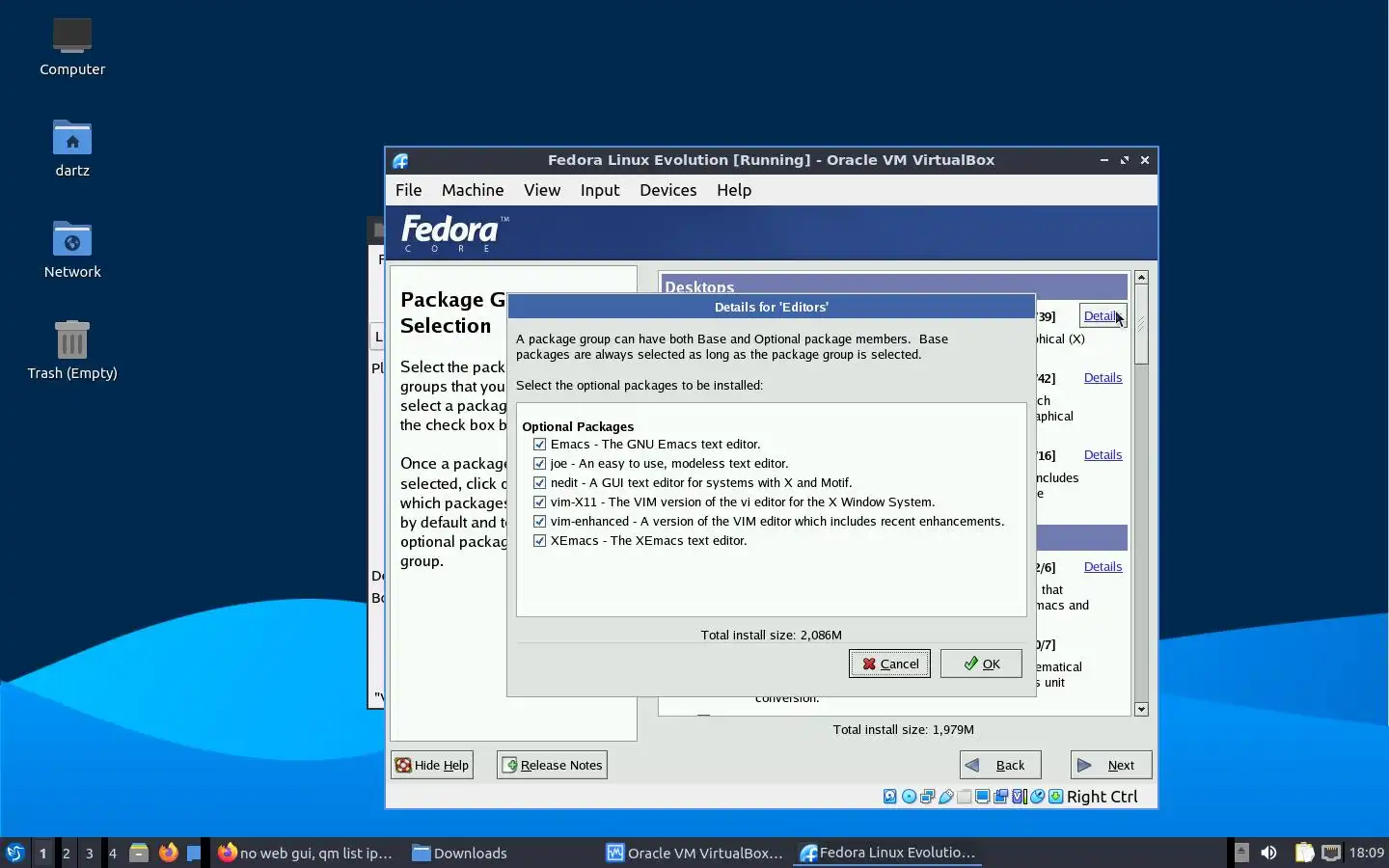Select the Network desktop icon
Image resolution: width=1389 pixels, height=868 pixels.
(x=72, y=249)
